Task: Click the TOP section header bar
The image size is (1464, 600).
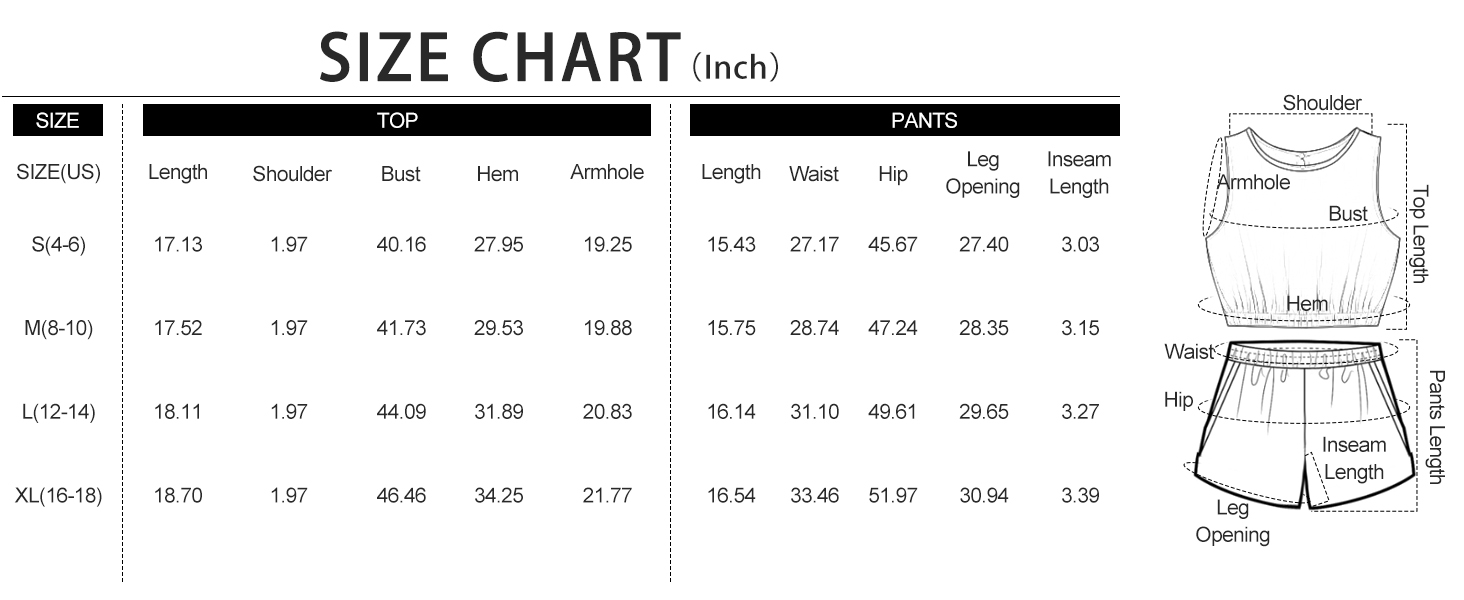Action: pos(397,121)
